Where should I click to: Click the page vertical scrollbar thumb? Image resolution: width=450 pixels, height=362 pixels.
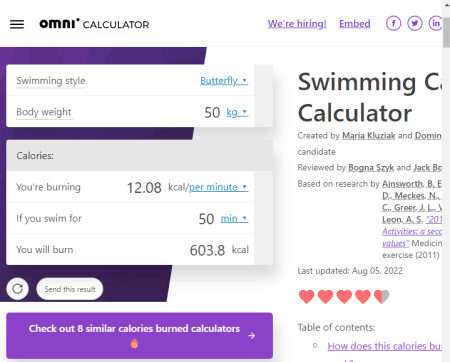point(446,33)
